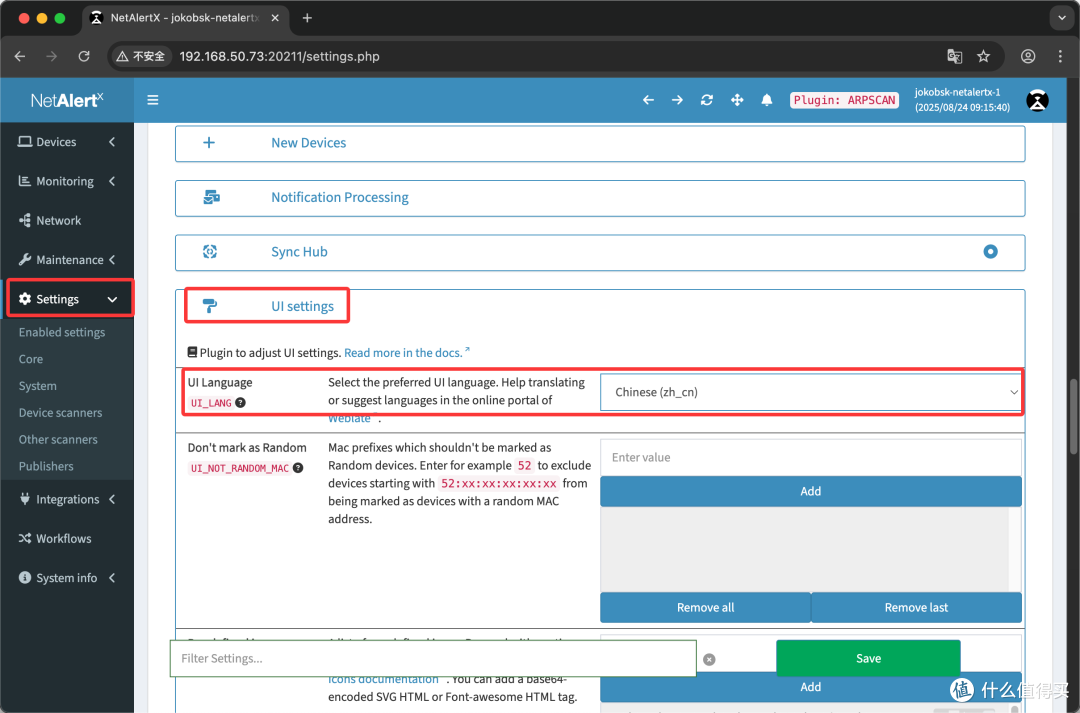Open the browser tab search dropdown
The height and width of the screenshot is (713, 1080).
[1061, 18]
